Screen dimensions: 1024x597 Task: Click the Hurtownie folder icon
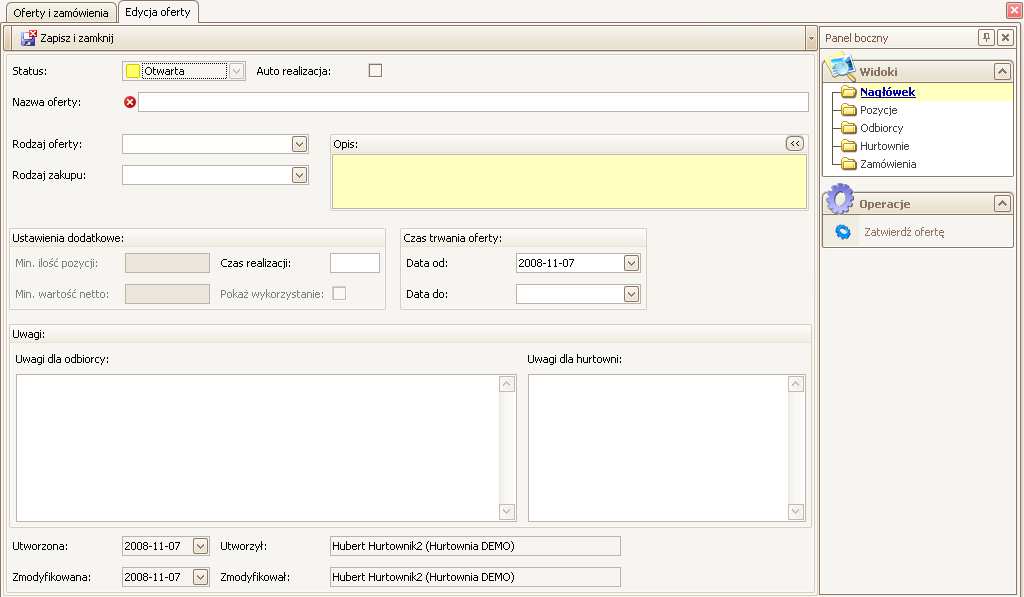point(848,146)
